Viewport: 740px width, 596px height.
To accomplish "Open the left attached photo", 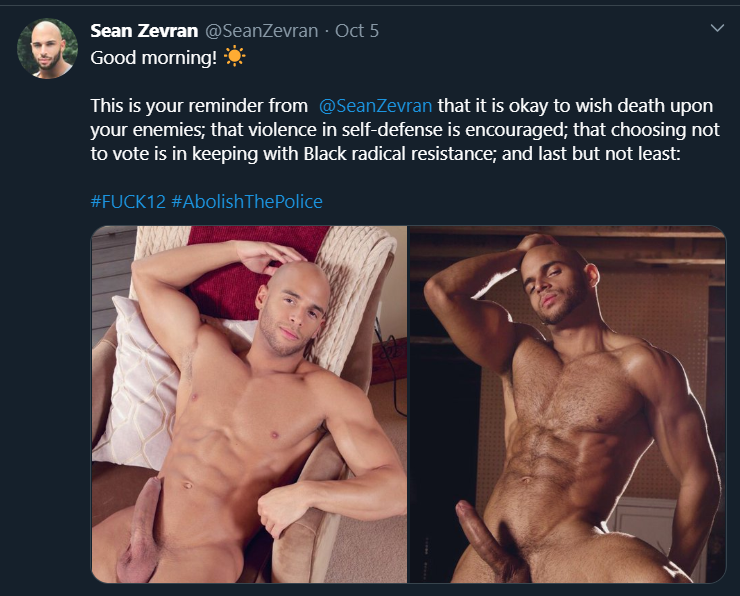I will click(249, 404).
